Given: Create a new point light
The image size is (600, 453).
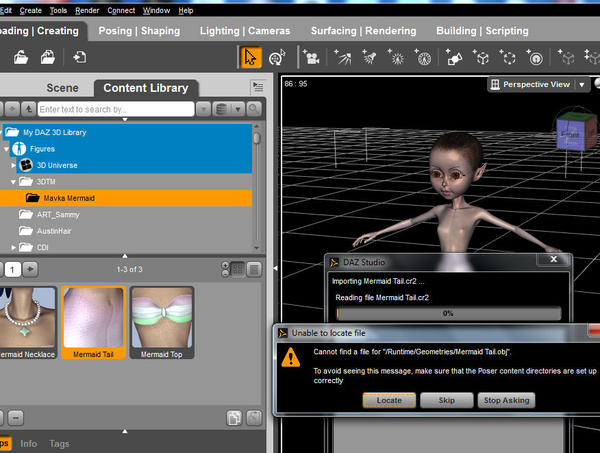Looking at the screenshot, I should [396, 58].
